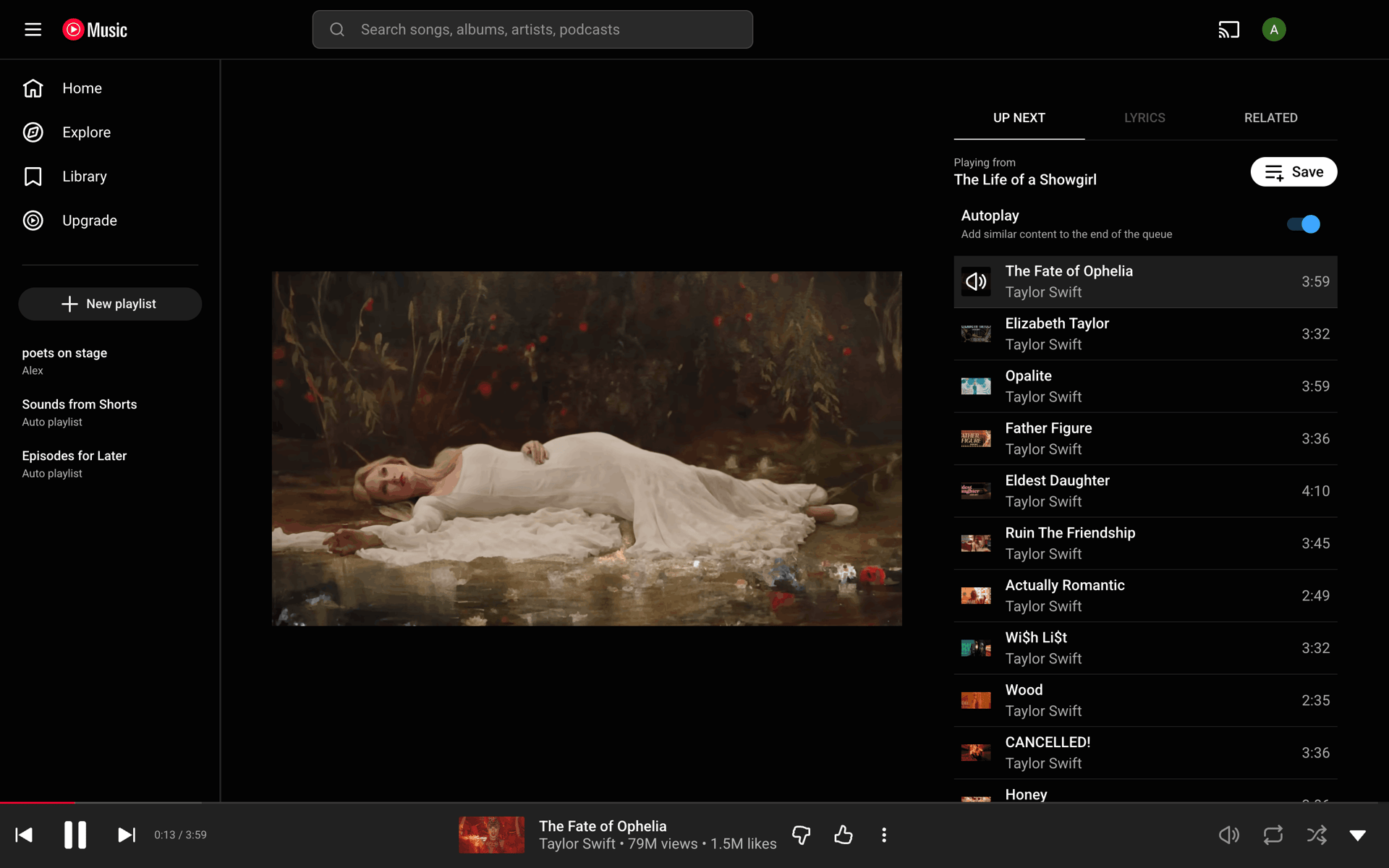The width and height of the screenshot is (1389, 868).
Task: Select Eldest Daughter song title
Action: click(1057, 480)
